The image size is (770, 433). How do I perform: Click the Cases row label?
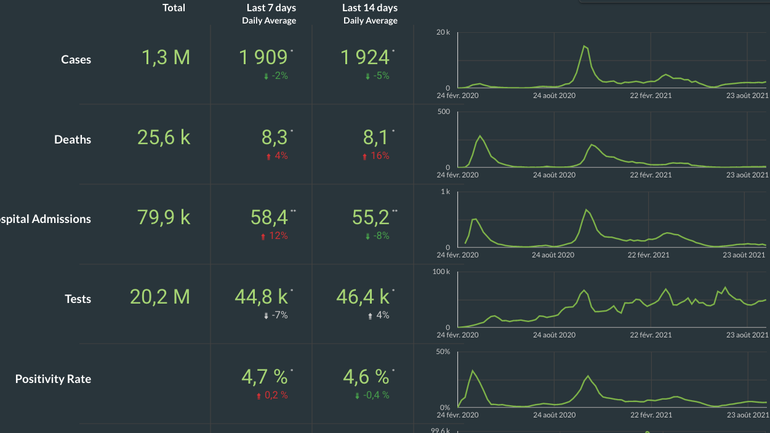tap(76, 59)
